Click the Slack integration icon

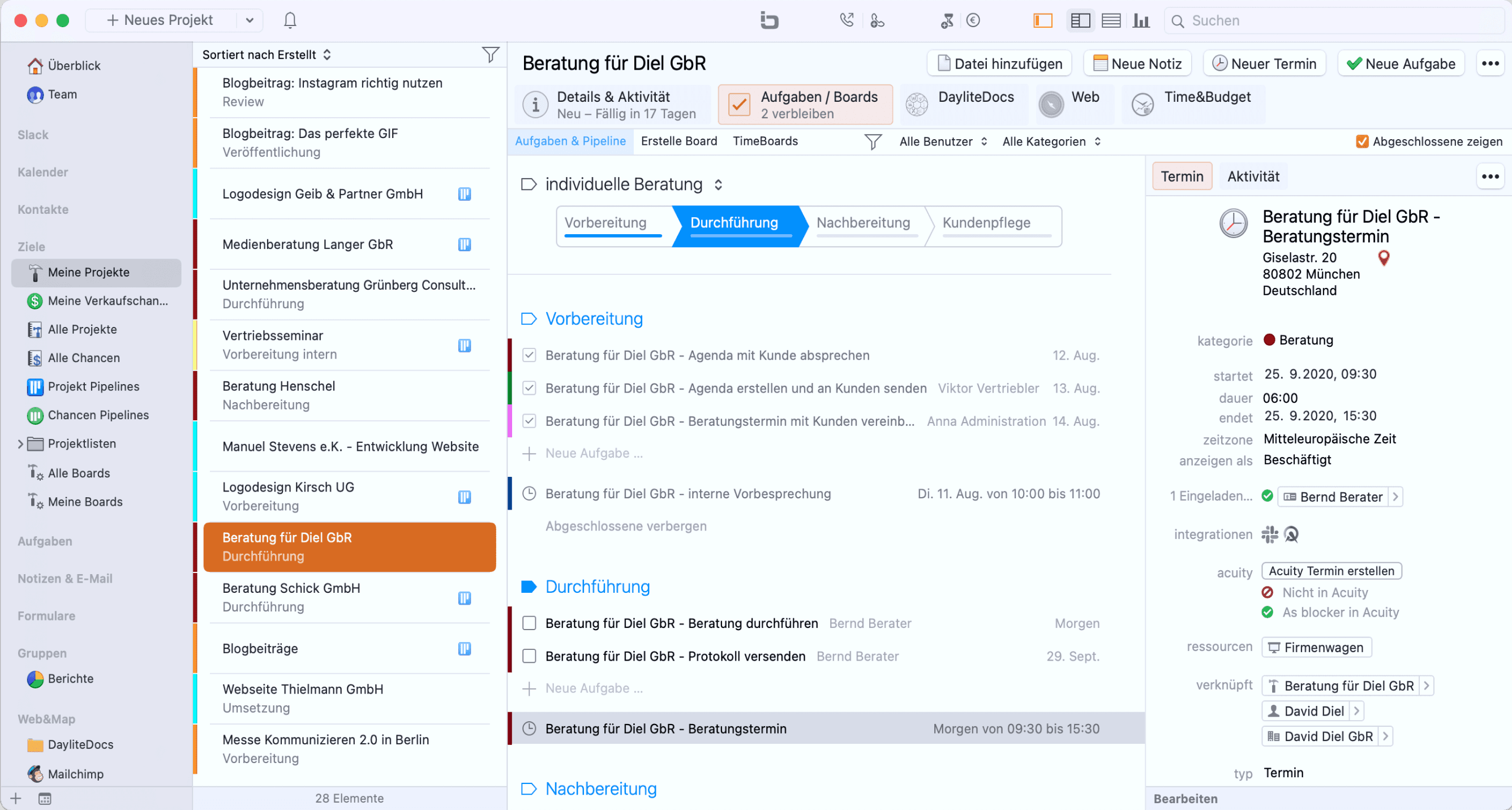[x=1270, y=535]
